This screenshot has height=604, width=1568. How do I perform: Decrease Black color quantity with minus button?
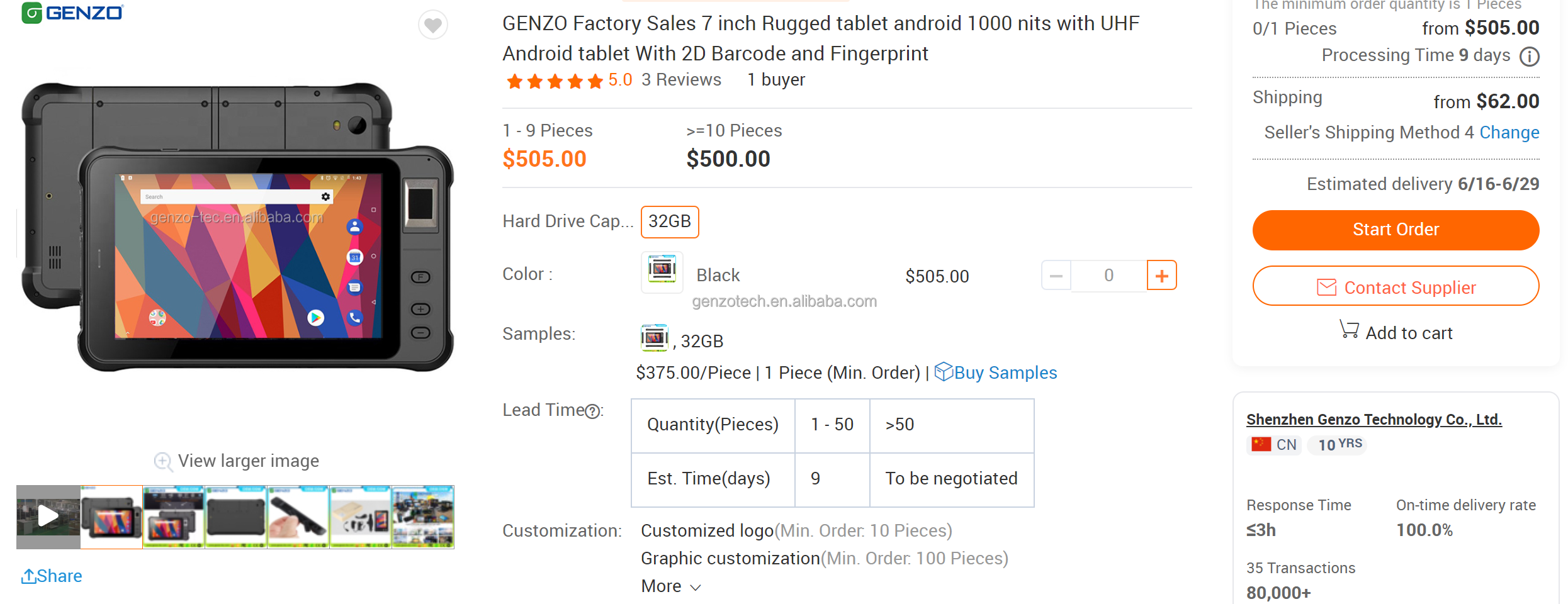(1056, 276)
